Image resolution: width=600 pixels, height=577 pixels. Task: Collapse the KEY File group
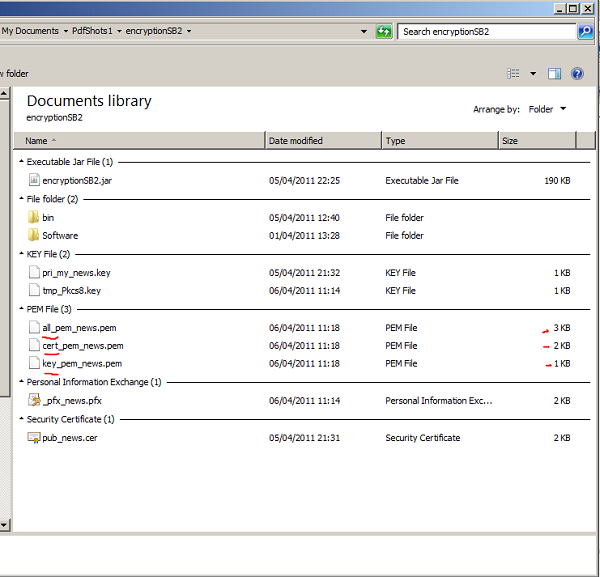click(21, 254)
